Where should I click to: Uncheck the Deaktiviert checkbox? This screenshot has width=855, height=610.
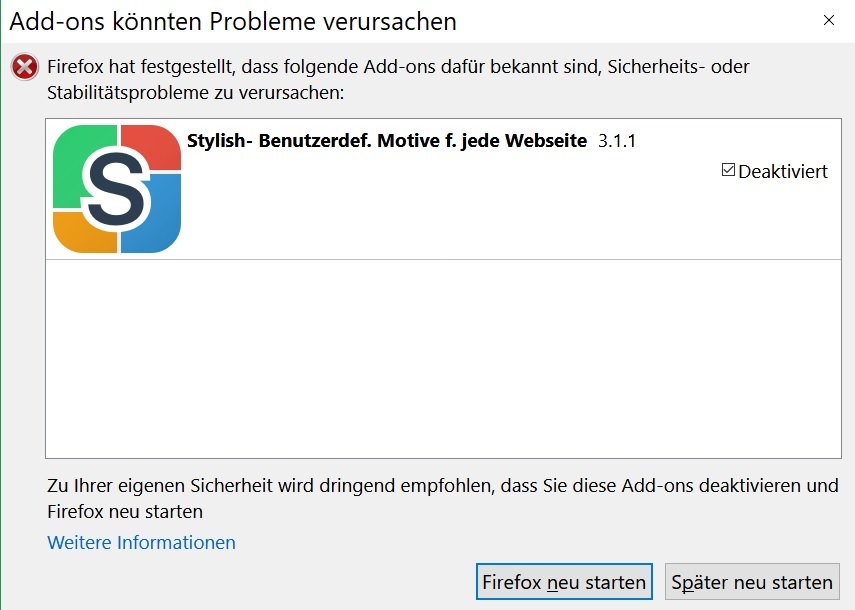pos(728,170)
